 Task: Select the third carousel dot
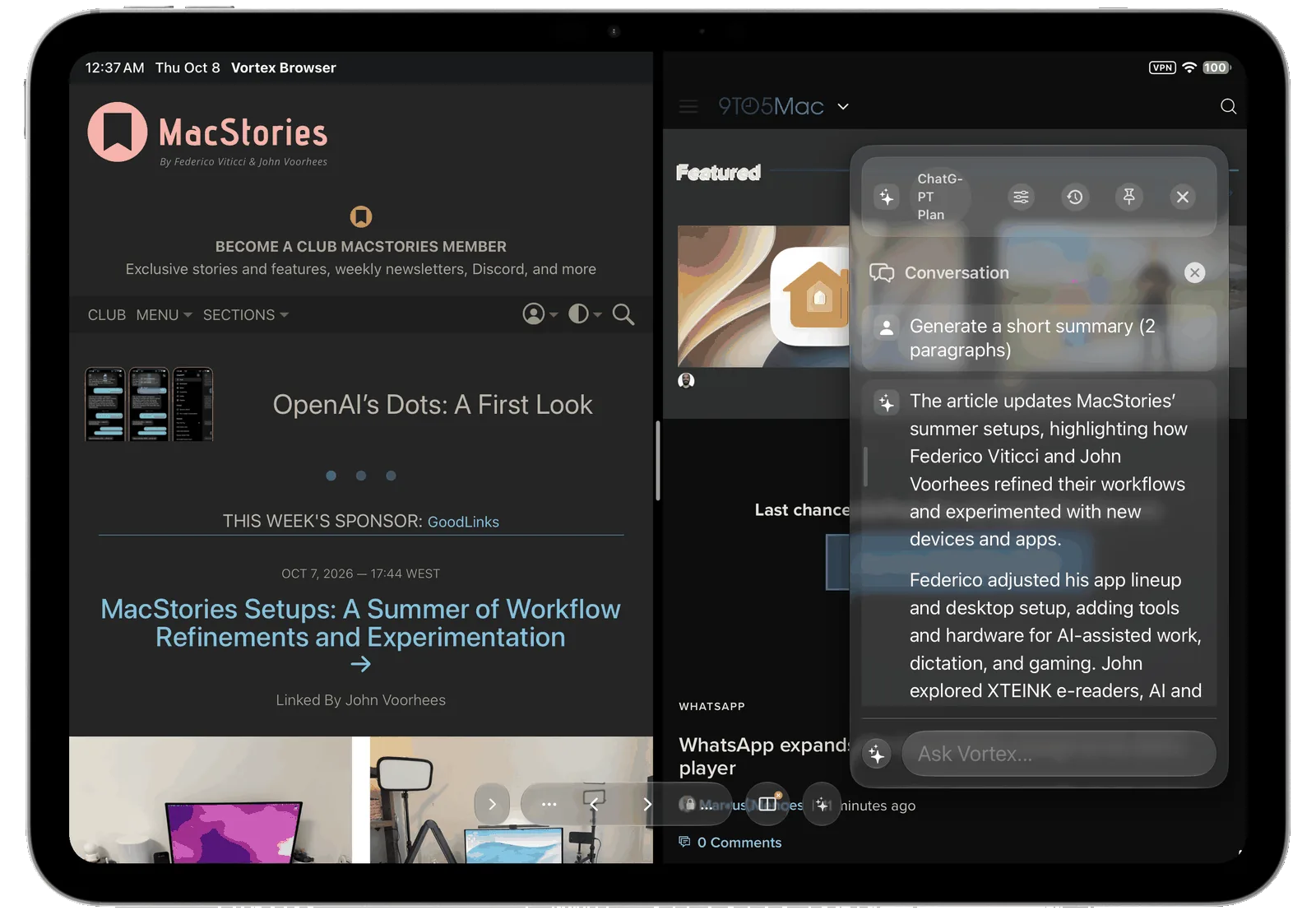click(x=391, y=476)
